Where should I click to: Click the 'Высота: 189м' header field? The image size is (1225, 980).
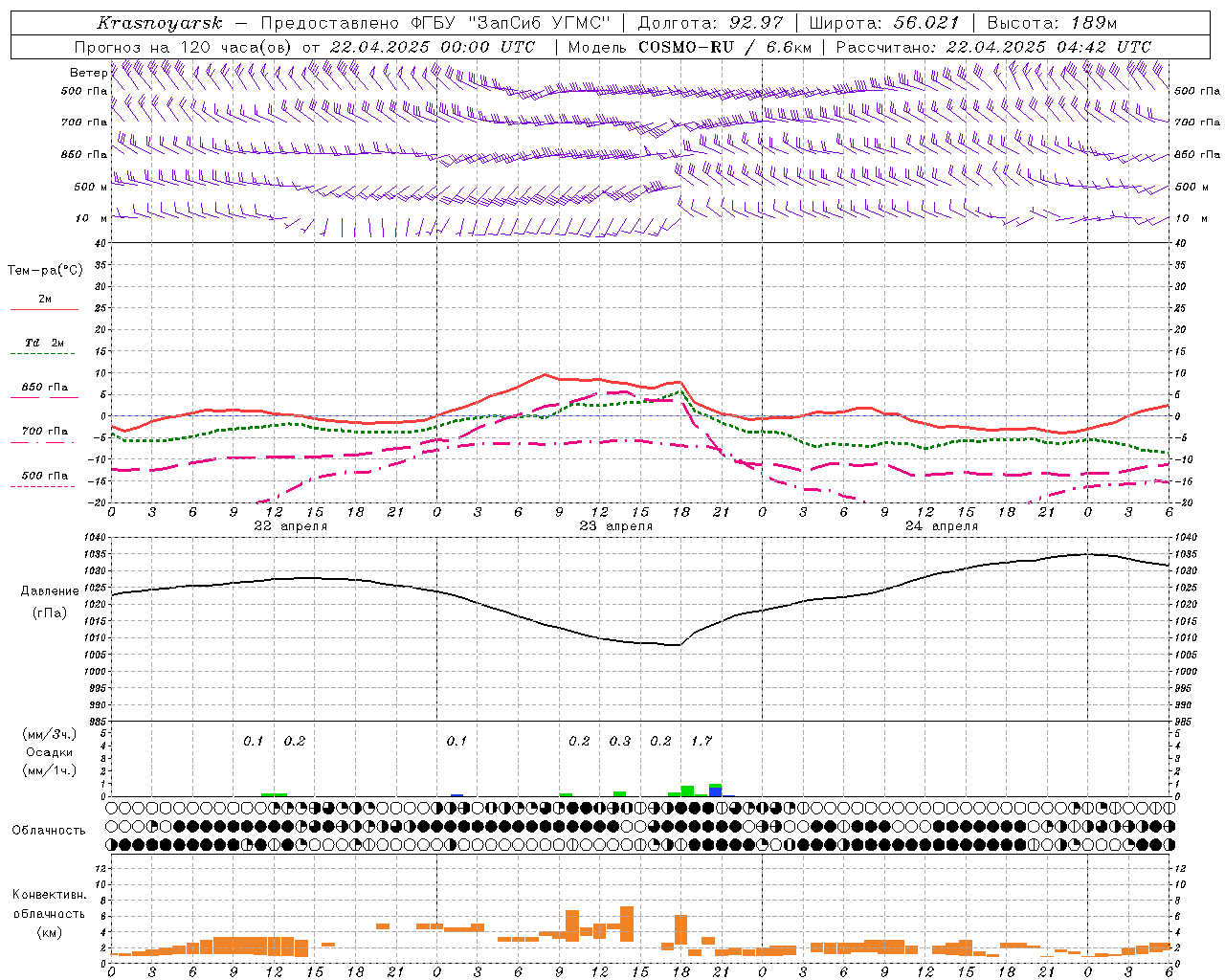coord(1052,23)
